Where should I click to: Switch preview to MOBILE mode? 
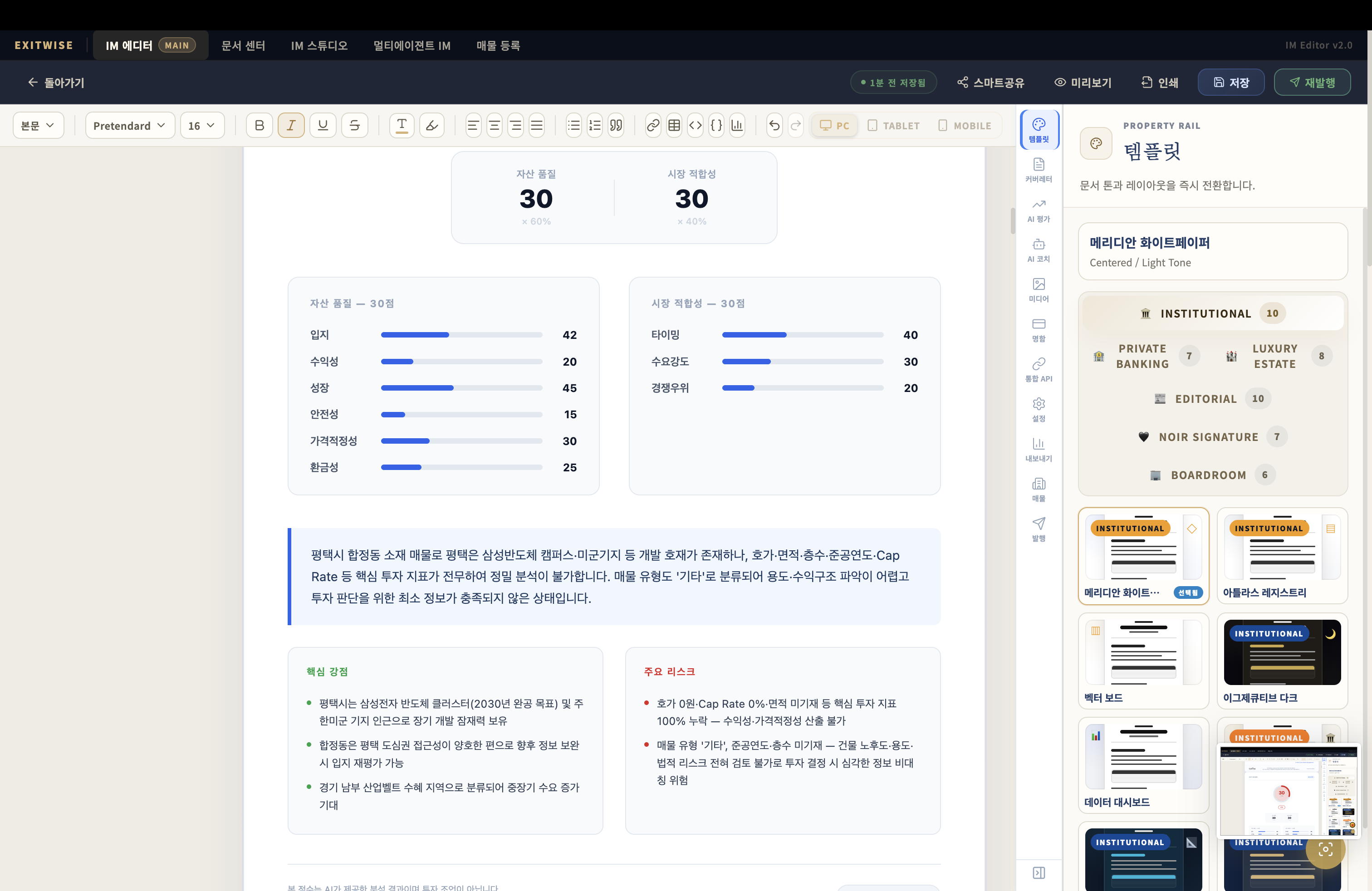(x=965, y=125)
